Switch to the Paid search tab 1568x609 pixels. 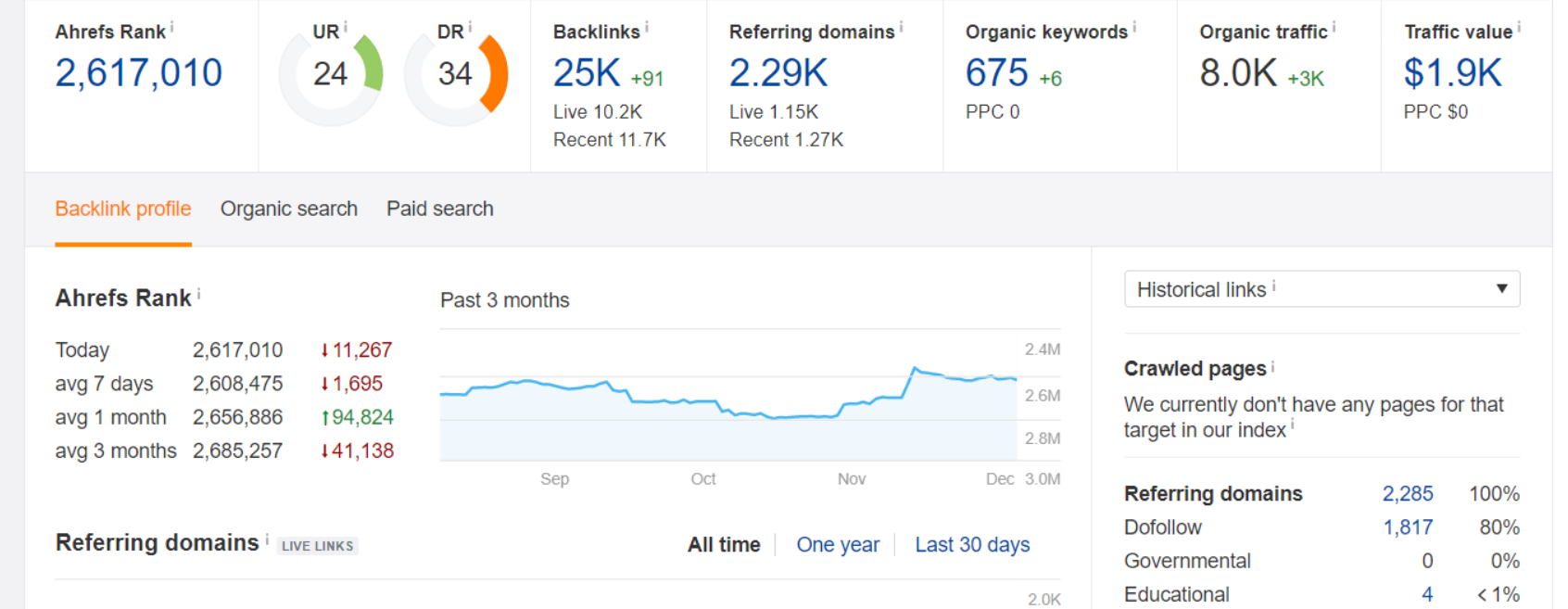pyautogui.click(x=440, y=209)
